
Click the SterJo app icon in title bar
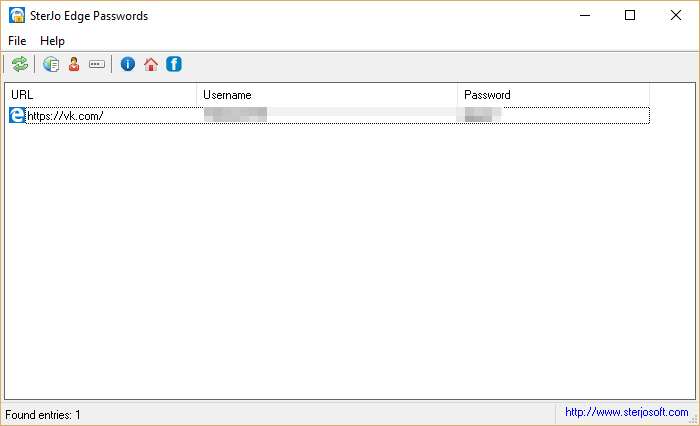pos(16,15)
